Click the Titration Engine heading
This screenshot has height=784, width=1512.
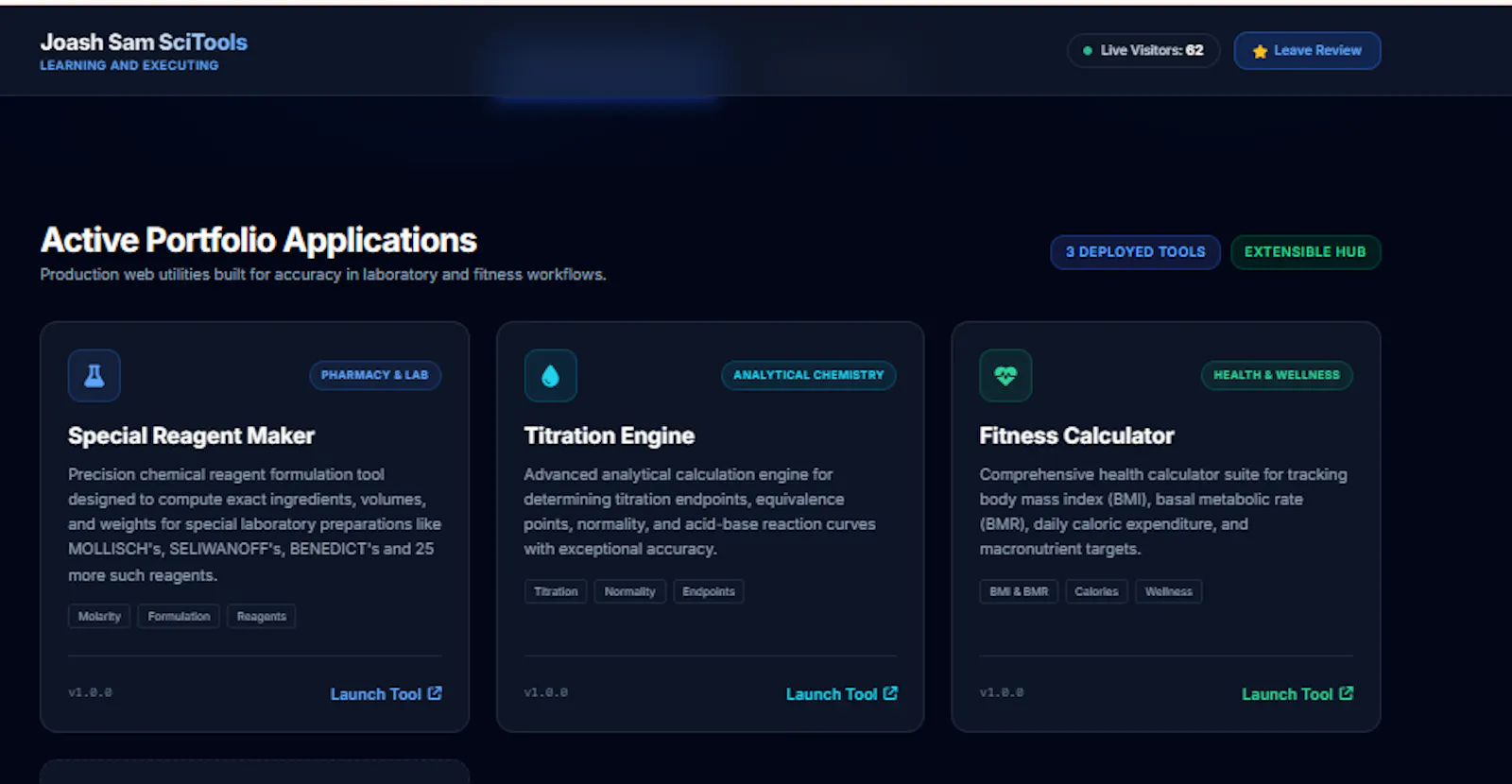coord(610,435)
